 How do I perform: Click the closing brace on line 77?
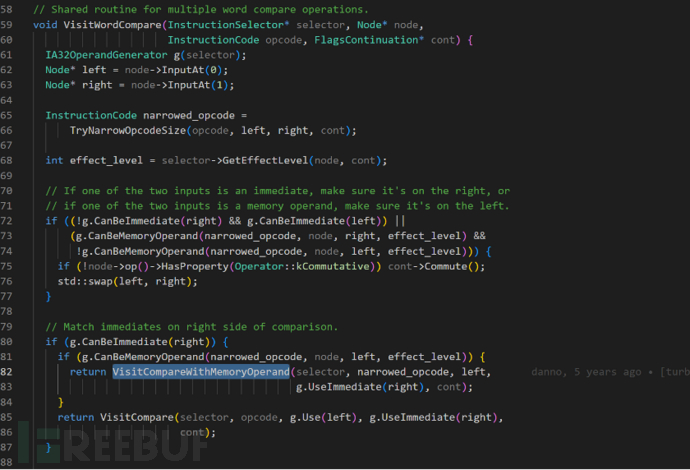pos(48,297)
